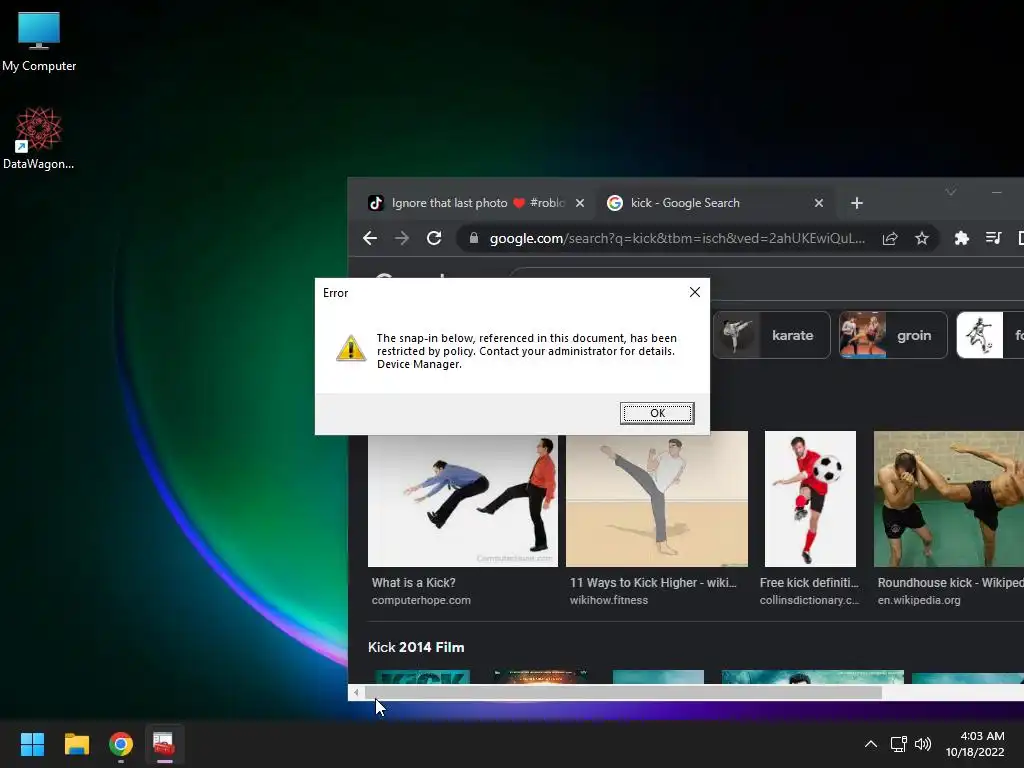Click the computerhope.com source link
1024x768 pixels.
pyautogui.click(x=421, y=600)
